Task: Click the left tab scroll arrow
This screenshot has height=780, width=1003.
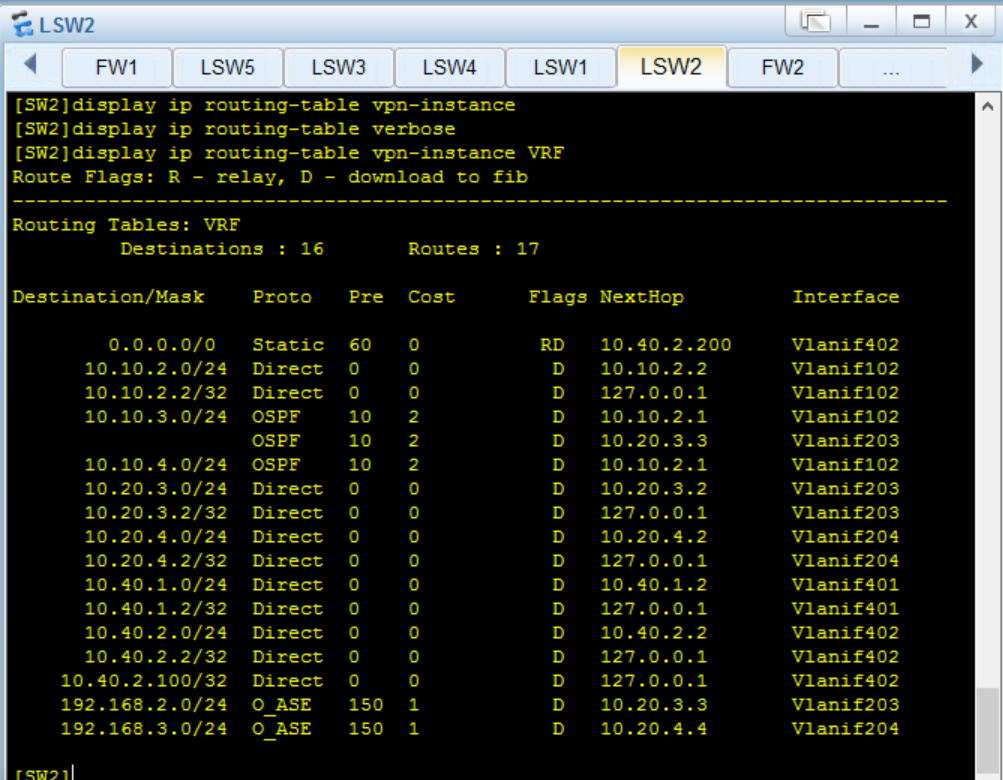Action: (x=29, y=64)
